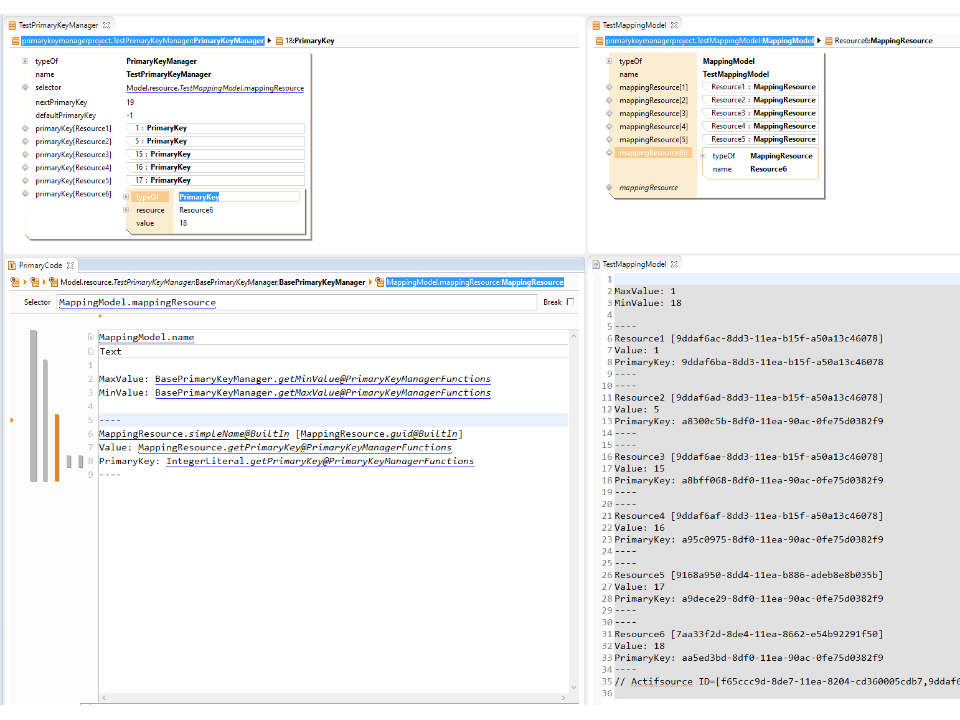Switch to the PrimaryCode tab
Viewport: 960px width, 720px height.
click(40, 265)
